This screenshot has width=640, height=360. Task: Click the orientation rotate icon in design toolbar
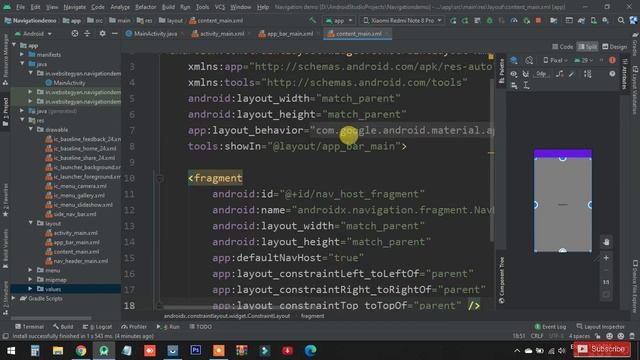click(x=529, y=60)
